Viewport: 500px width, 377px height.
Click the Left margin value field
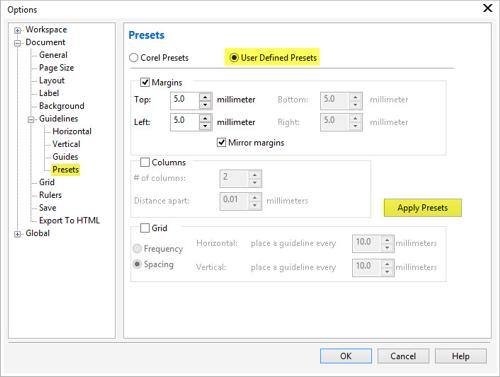pos(185,122)
